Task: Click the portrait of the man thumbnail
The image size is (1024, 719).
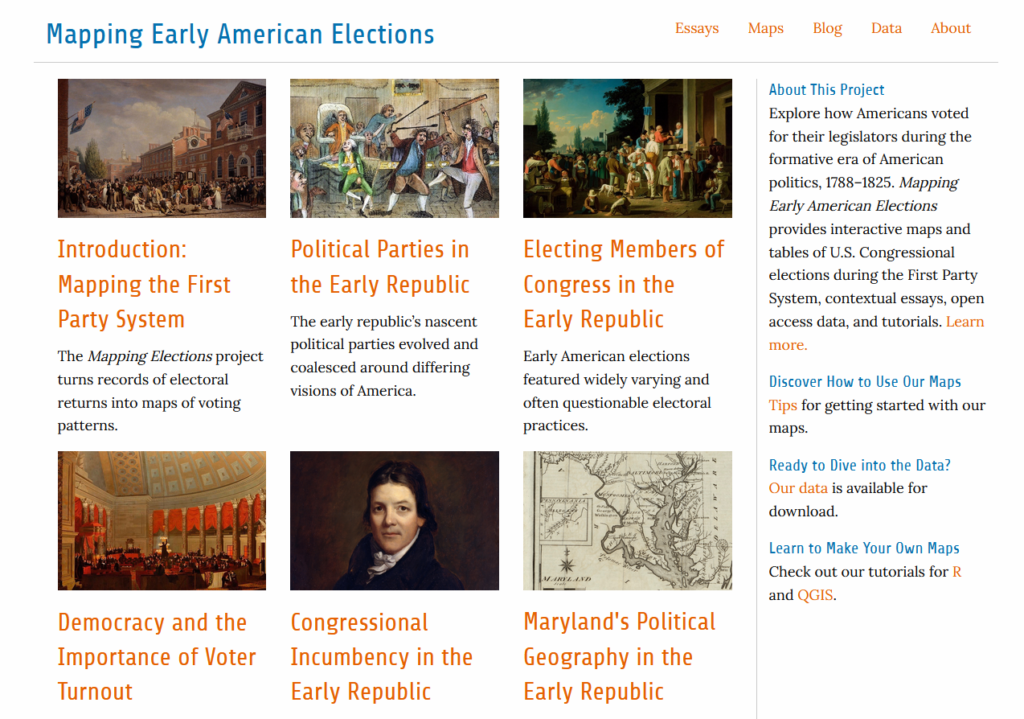Action: tap(394, 520)
